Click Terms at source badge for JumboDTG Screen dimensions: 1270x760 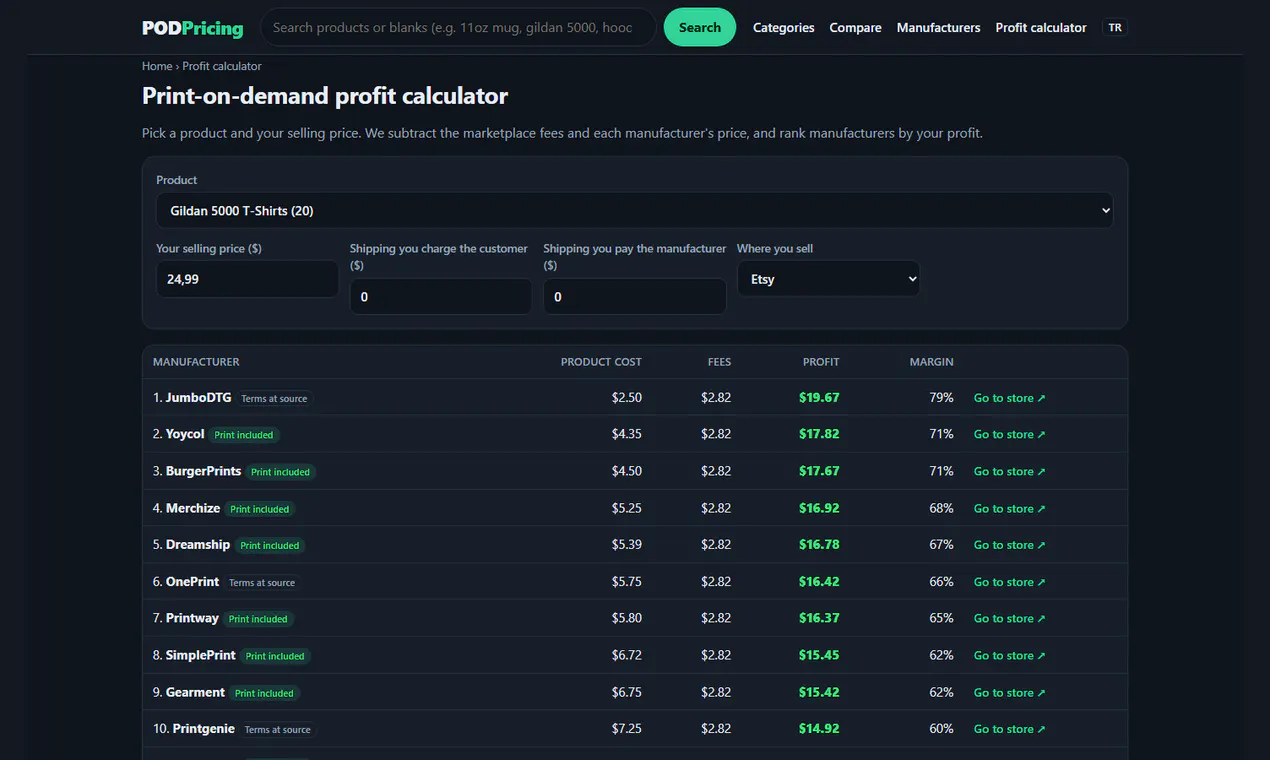click(x=274, y=398)
